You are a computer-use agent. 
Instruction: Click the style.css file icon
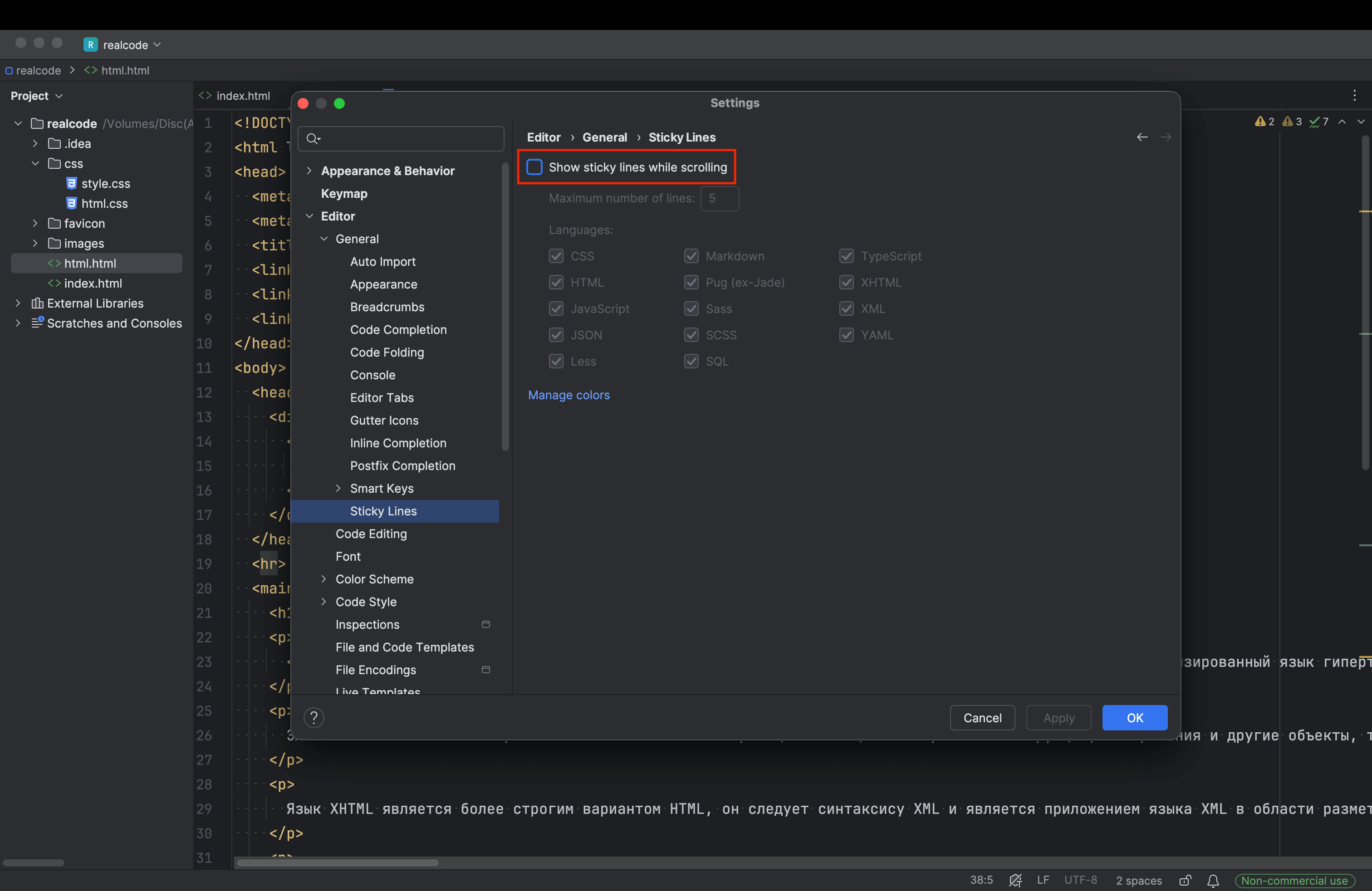pyautogui.click(x=72, y=183)
